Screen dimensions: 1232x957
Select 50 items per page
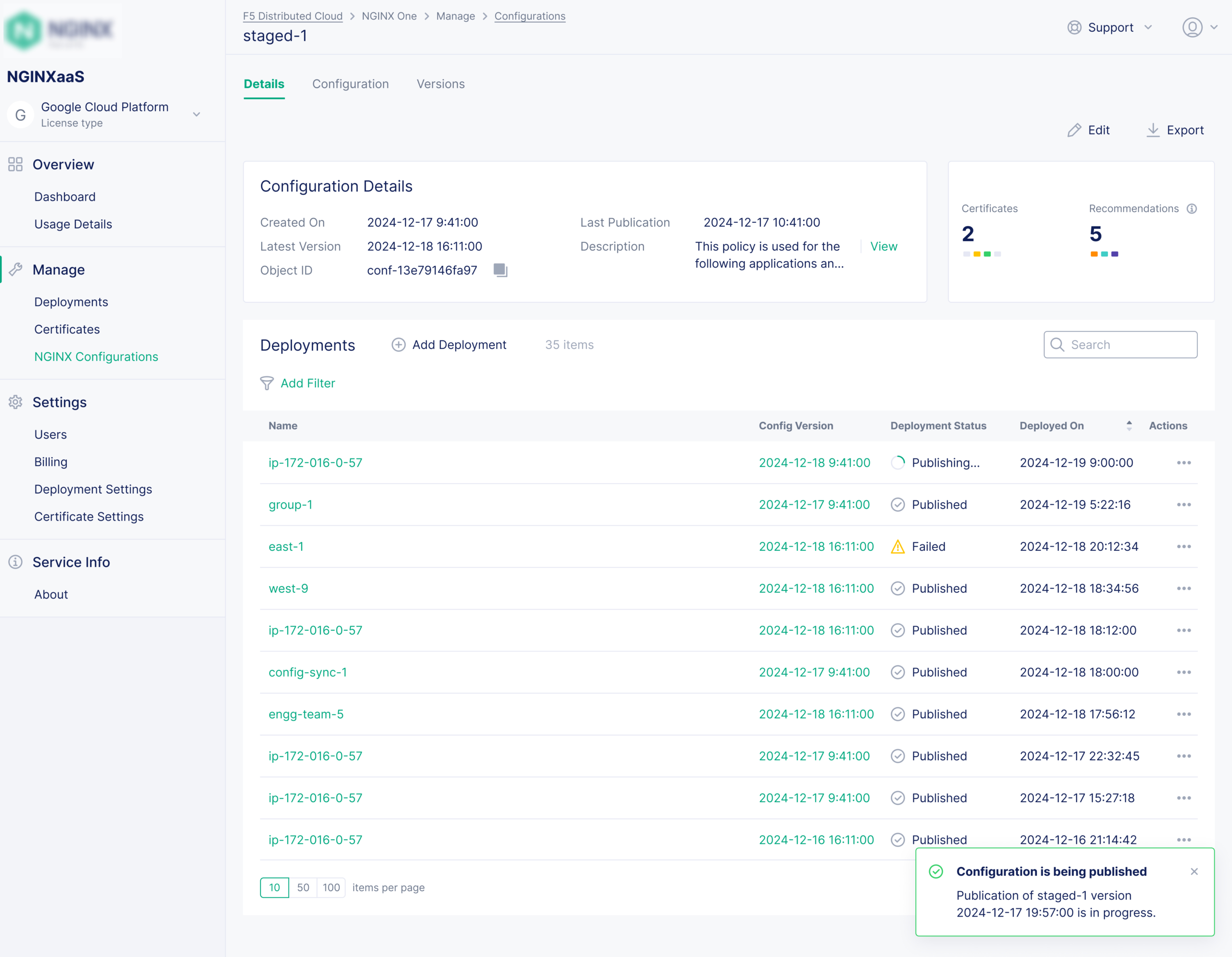tap(303, 888)
